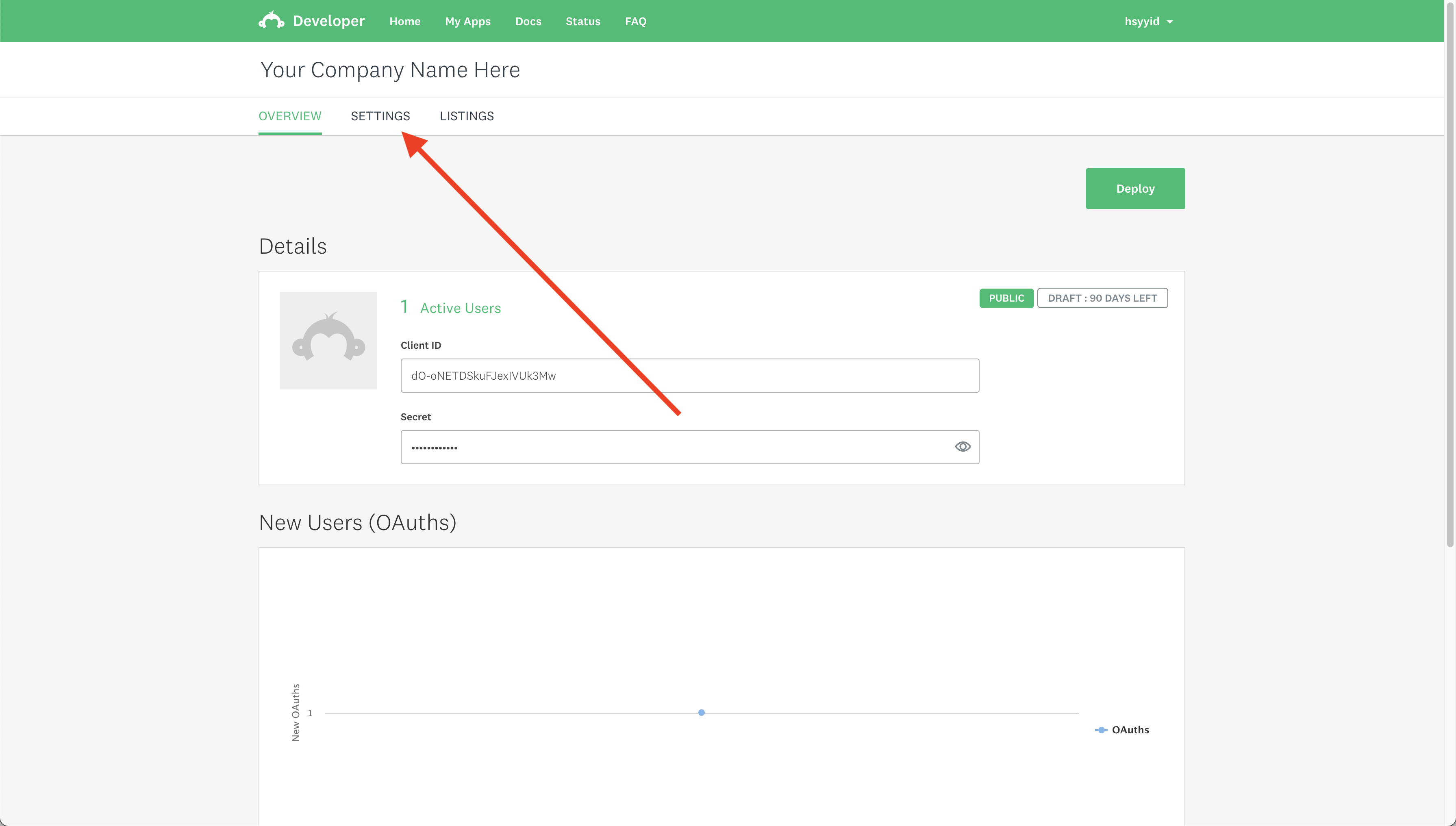Image resolution: width=1456 pixels, height=826 pixels.
Task: Reveal the Secret with eye icon
Action: (963, 447)
